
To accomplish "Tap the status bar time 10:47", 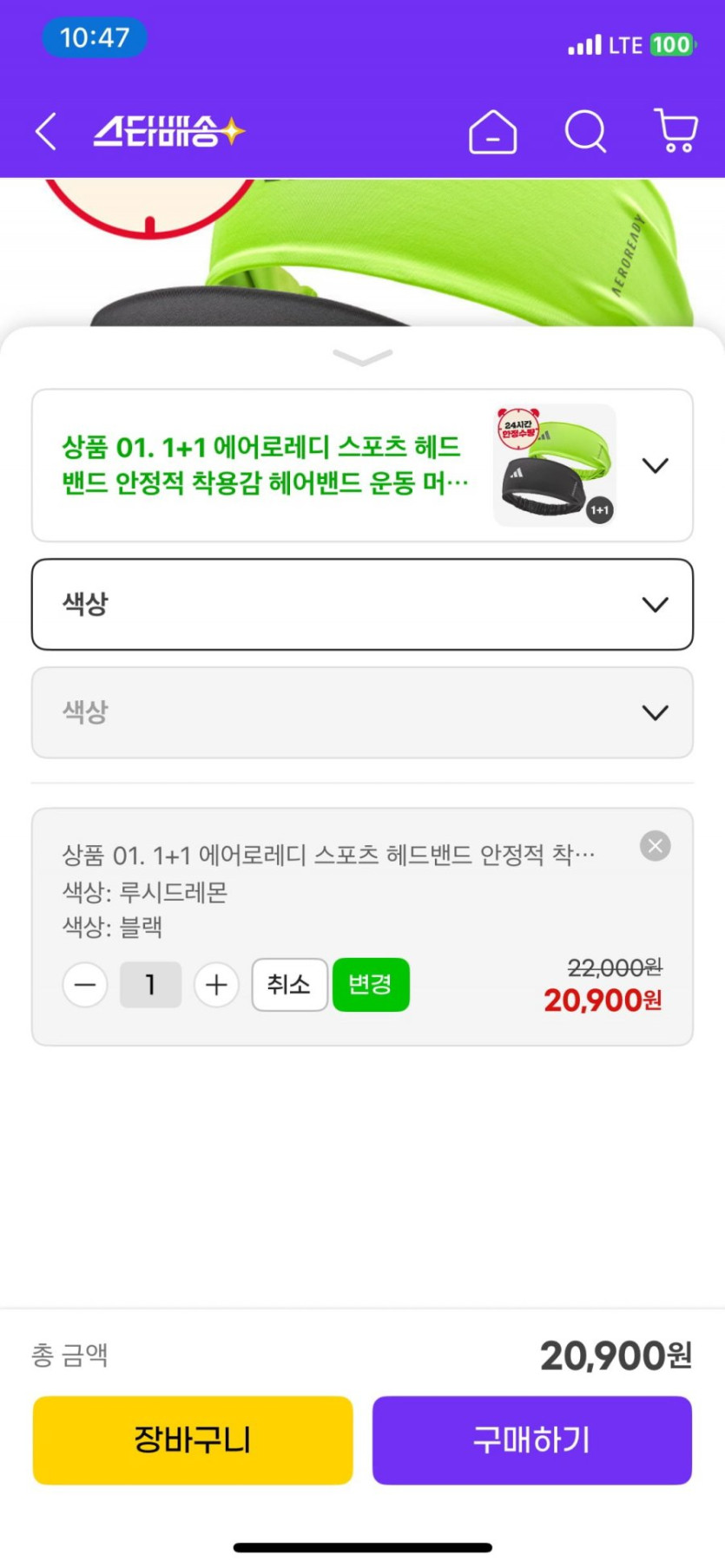I will [x=95, y=38].
